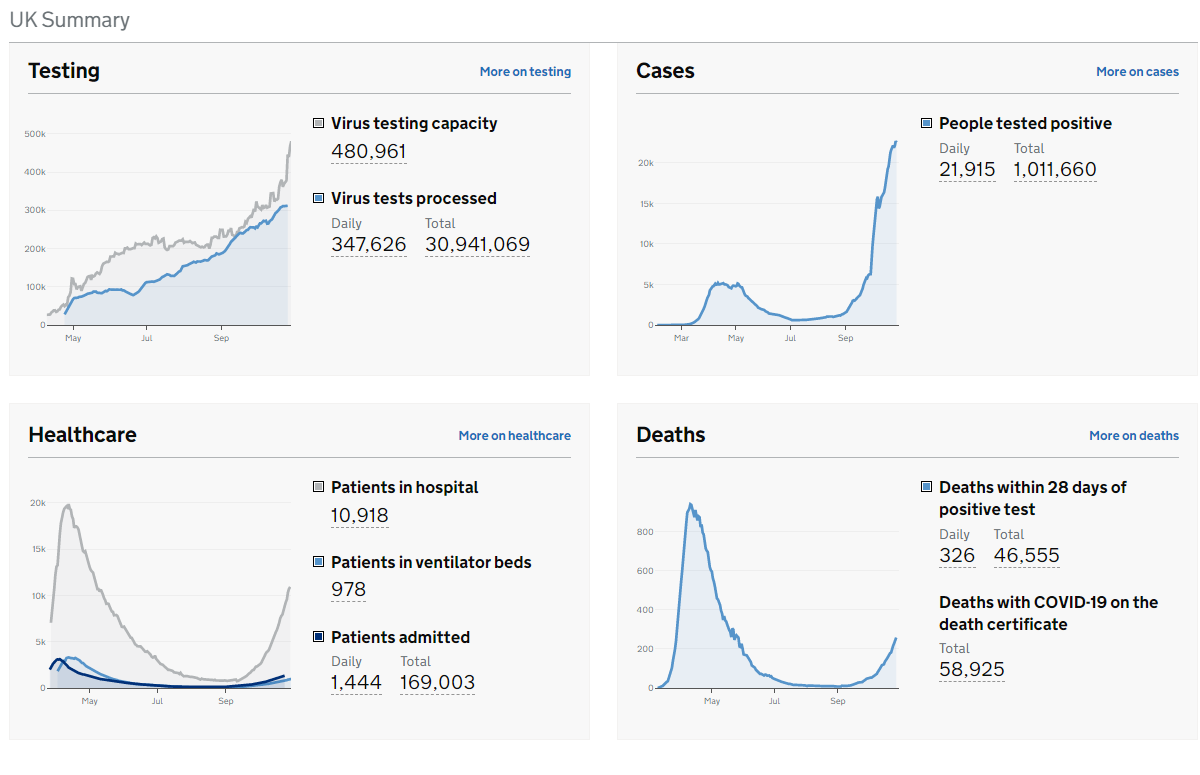Click death certificate total value 58,925
This screenshot has width=1200, height=775.
point(972,670)
